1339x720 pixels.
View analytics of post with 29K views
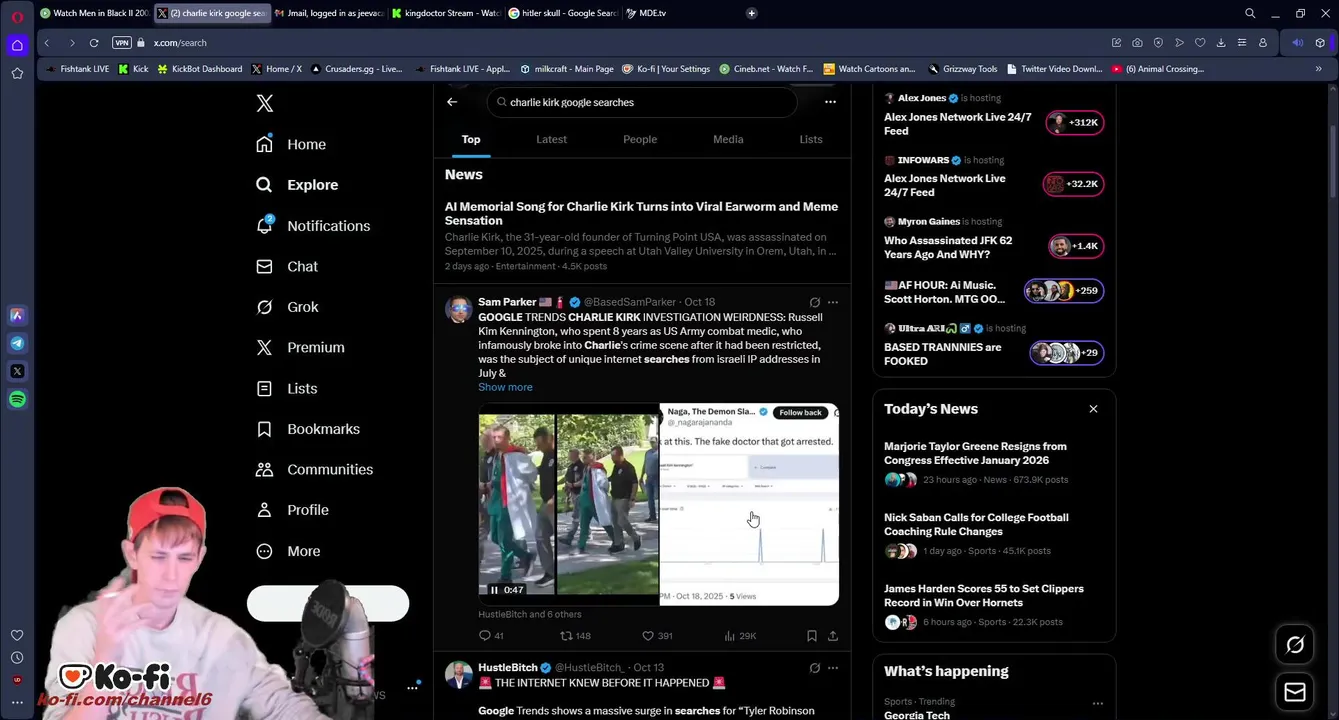click(740, 636)
